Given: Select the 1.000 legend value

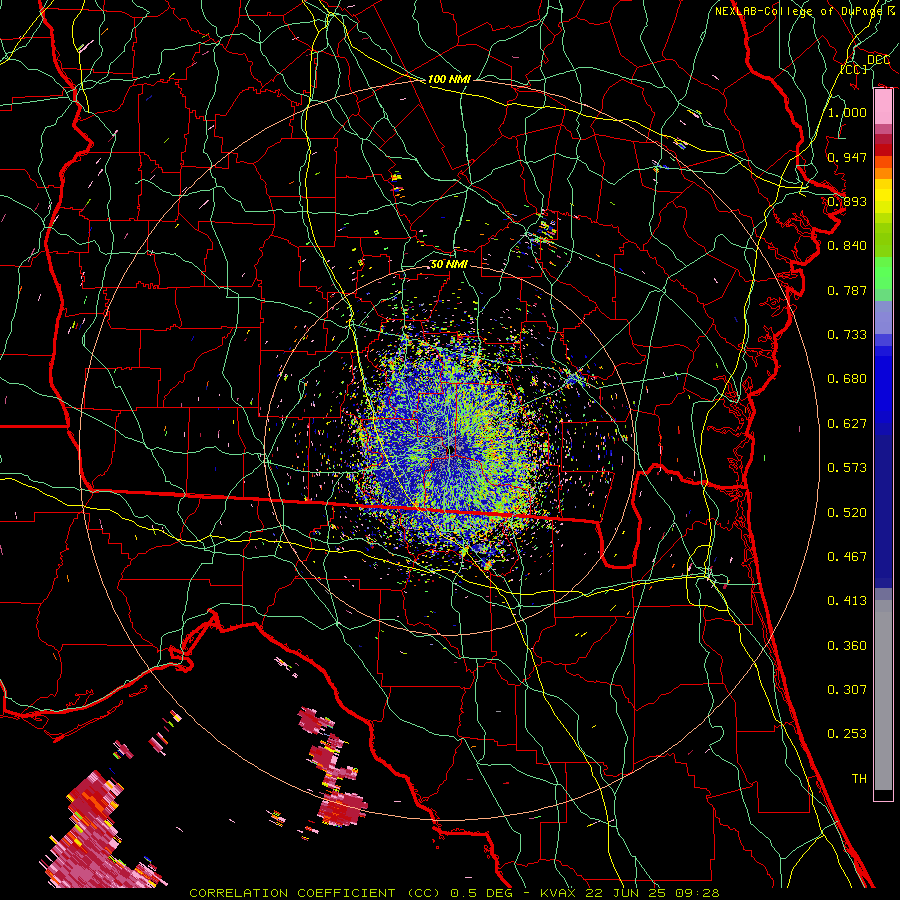Looking at the screenshot, I should [x=847, y=112].
